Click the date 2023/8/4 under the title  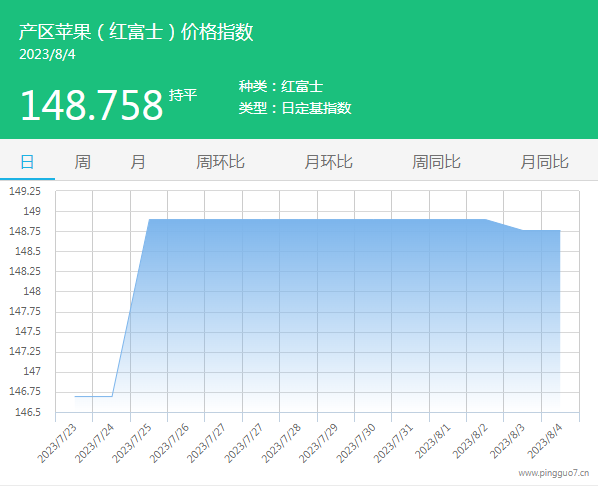click(x=47, y=55)
